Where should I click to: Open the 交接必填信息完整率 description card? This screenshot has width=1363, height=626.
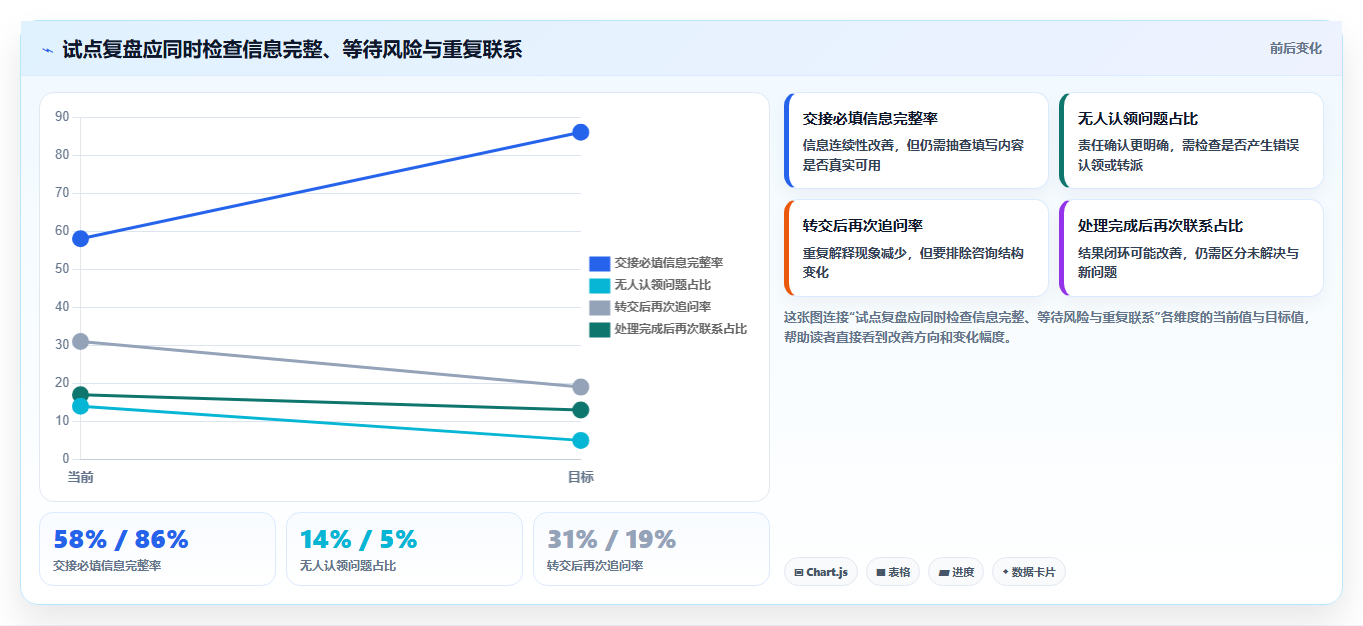coord(916,141)
